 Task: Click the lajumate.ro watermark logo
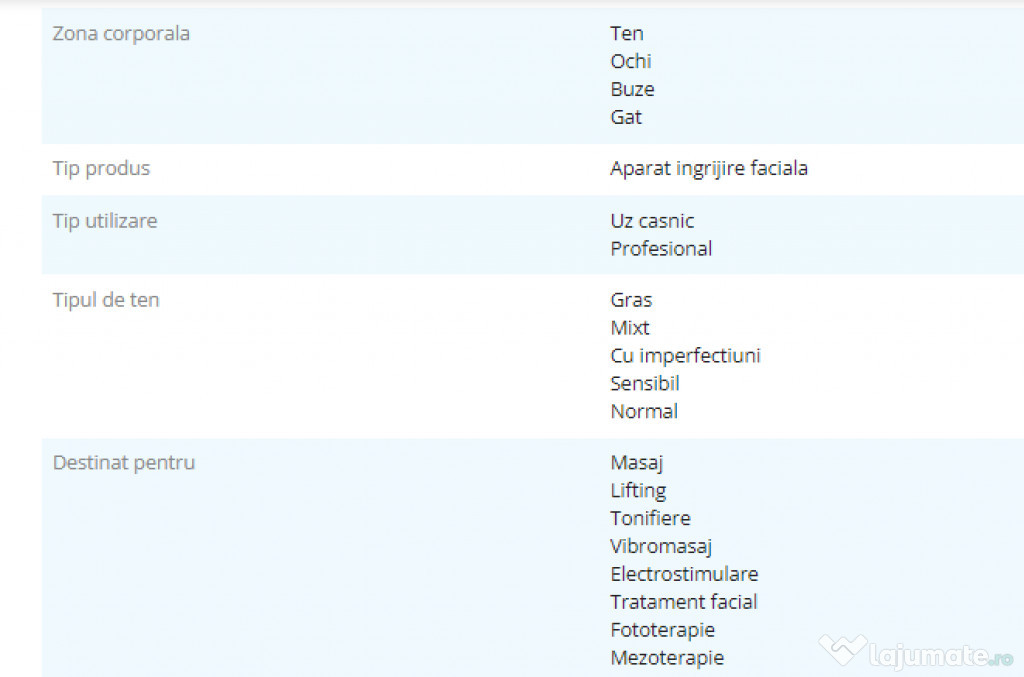pos(916,652)
